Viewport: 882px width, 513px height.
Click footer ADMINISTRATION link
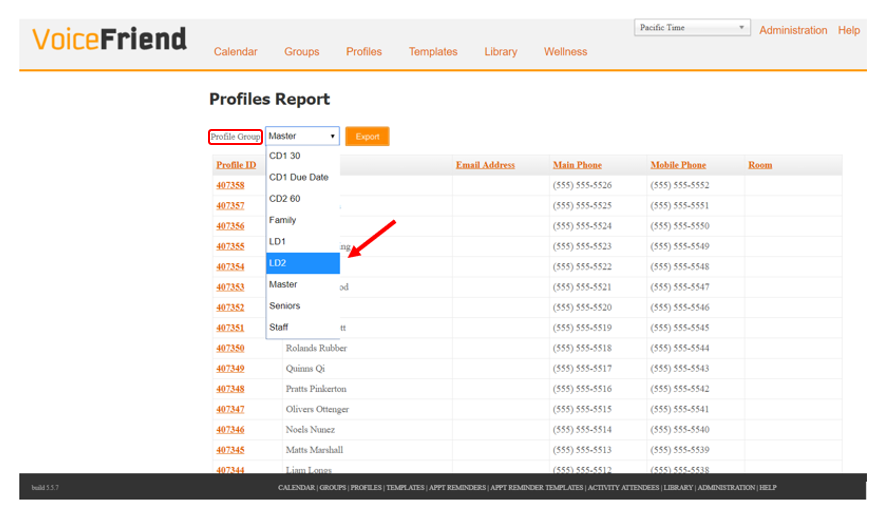click(x=726, y=488)
